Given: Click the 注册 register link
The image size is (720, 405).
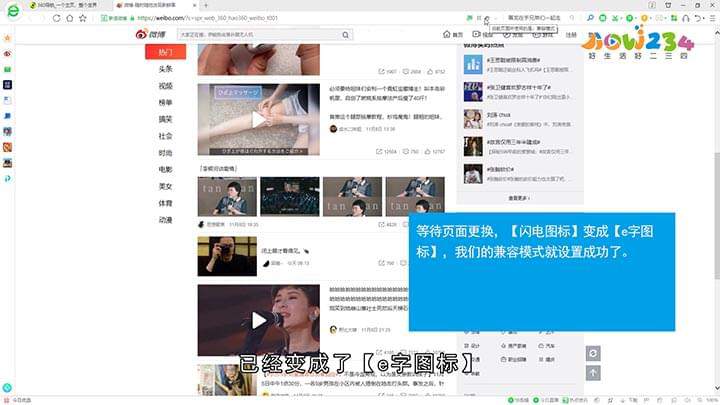Looking at the screenshot, I should (571, 34).
